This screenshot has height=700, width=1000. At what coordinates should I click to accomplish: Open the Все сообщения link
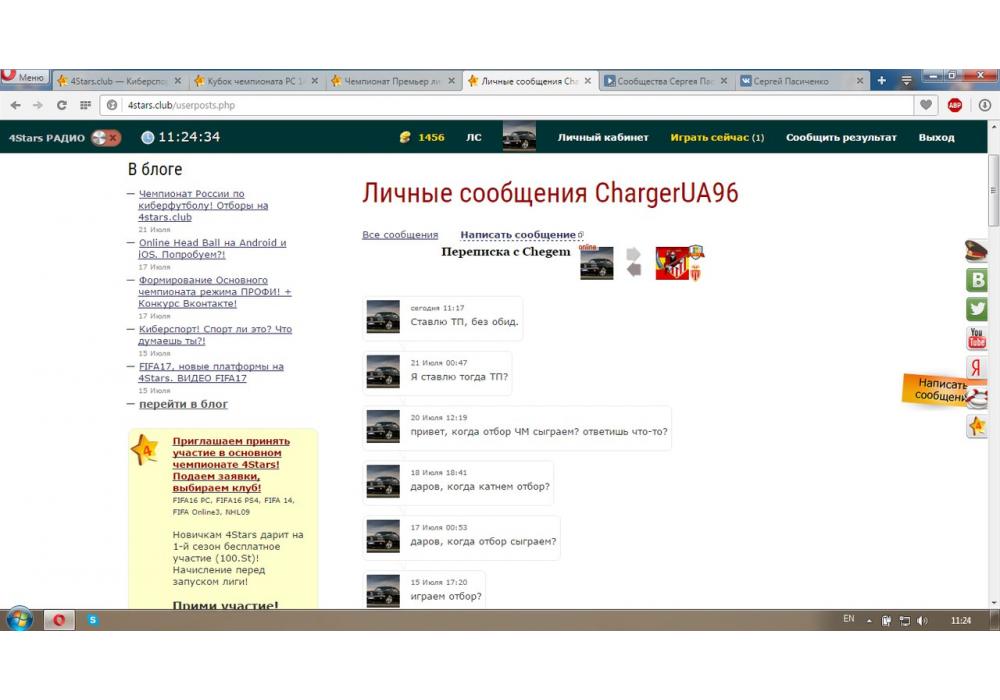[x=400, y=235]
